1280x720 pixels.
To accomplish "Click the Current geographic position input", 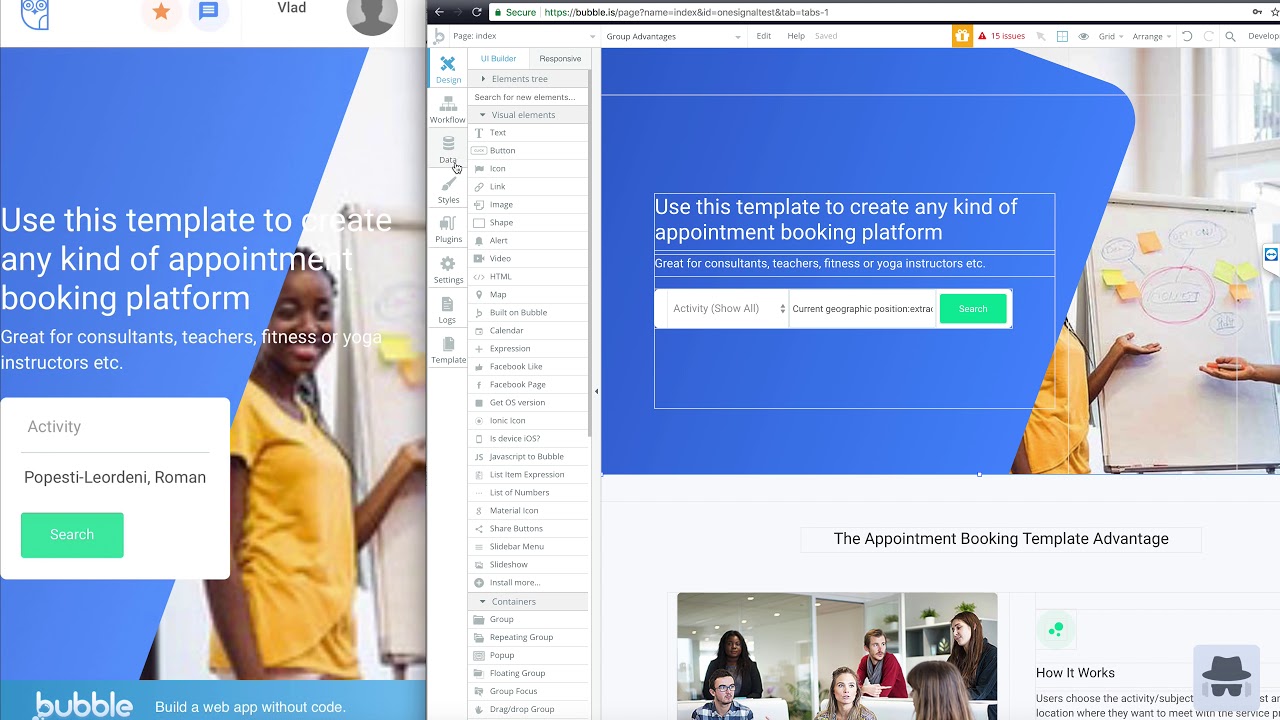I will (x=863, y=309).
